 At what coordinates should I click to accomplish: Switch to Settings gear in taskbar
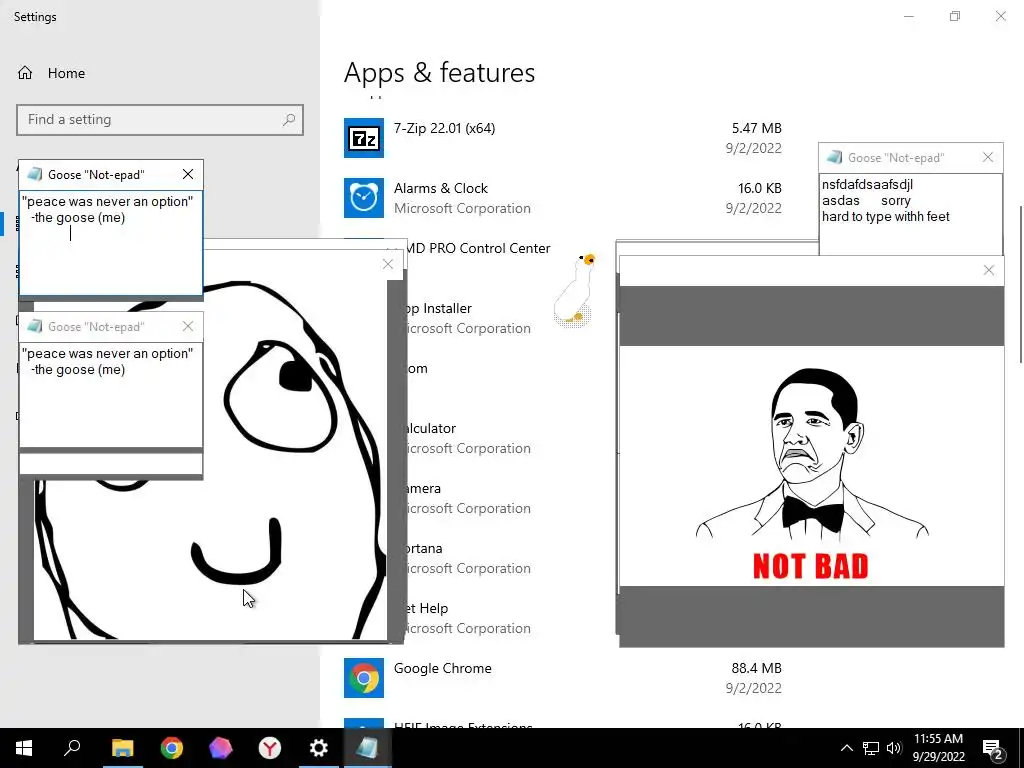[319, 748]
